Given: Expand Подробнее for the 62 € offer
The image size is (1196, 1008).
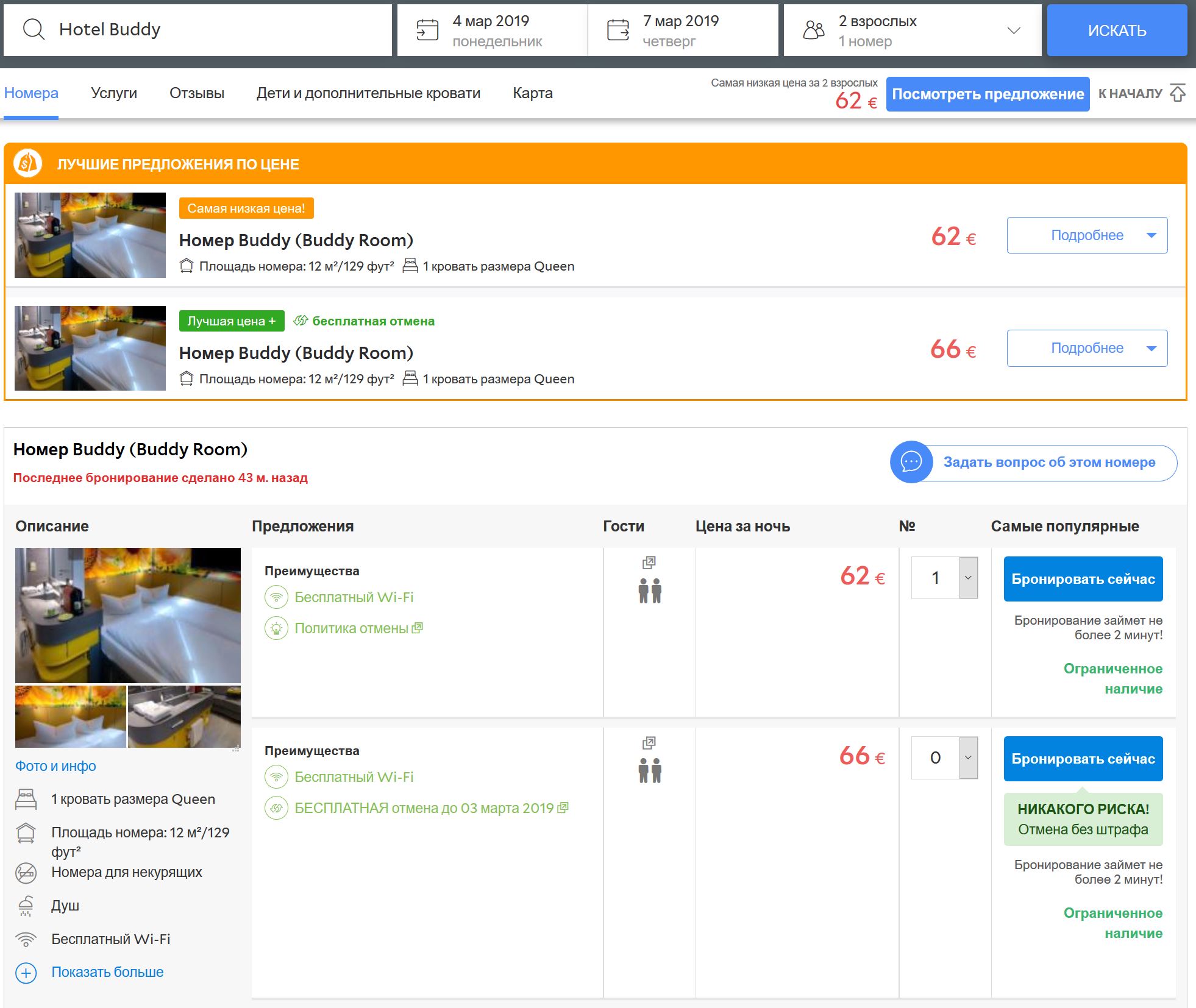Looking at the screenshot, I should [x=1087, y=235].
